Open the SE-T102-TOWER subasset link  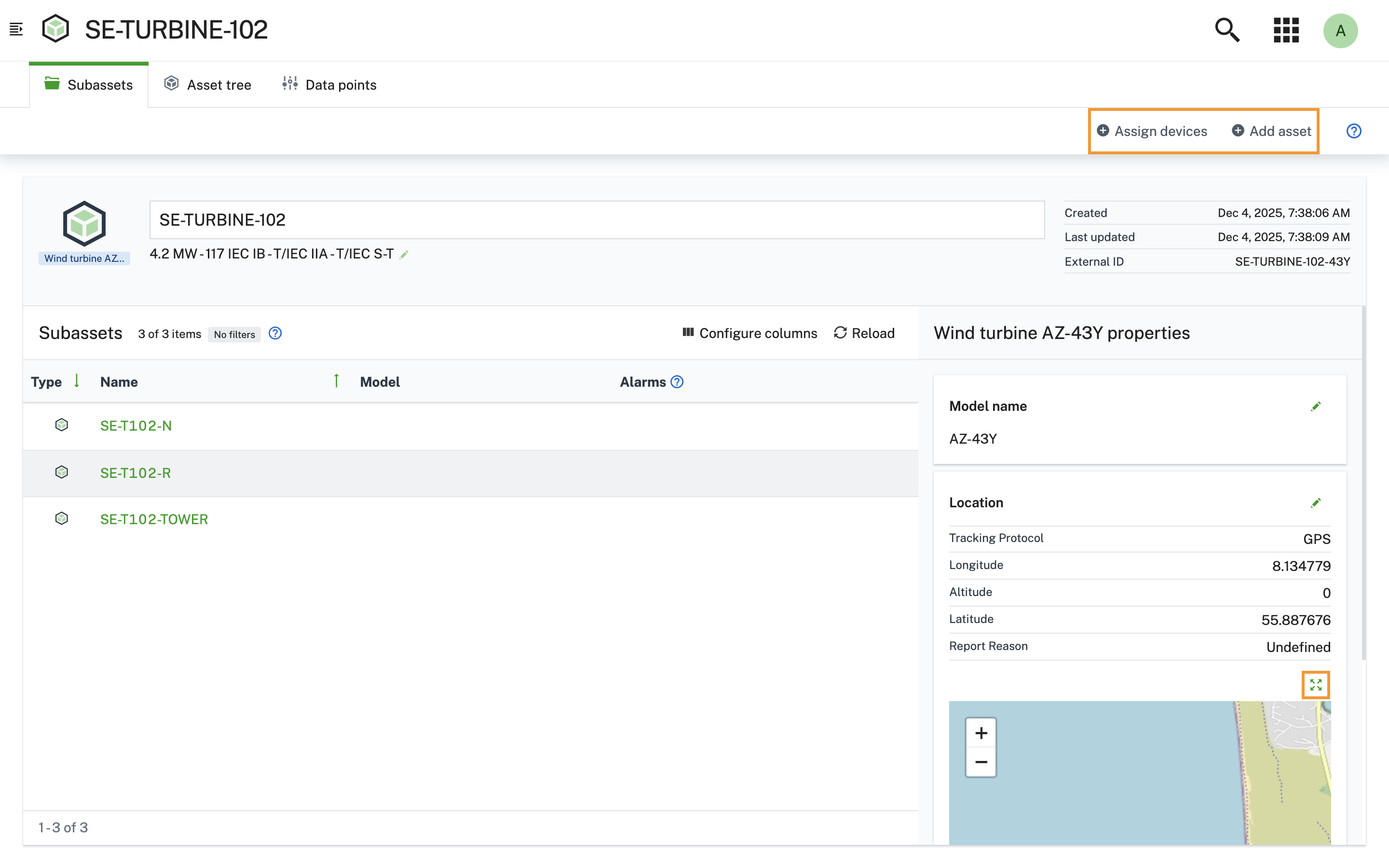click(154, 519)
